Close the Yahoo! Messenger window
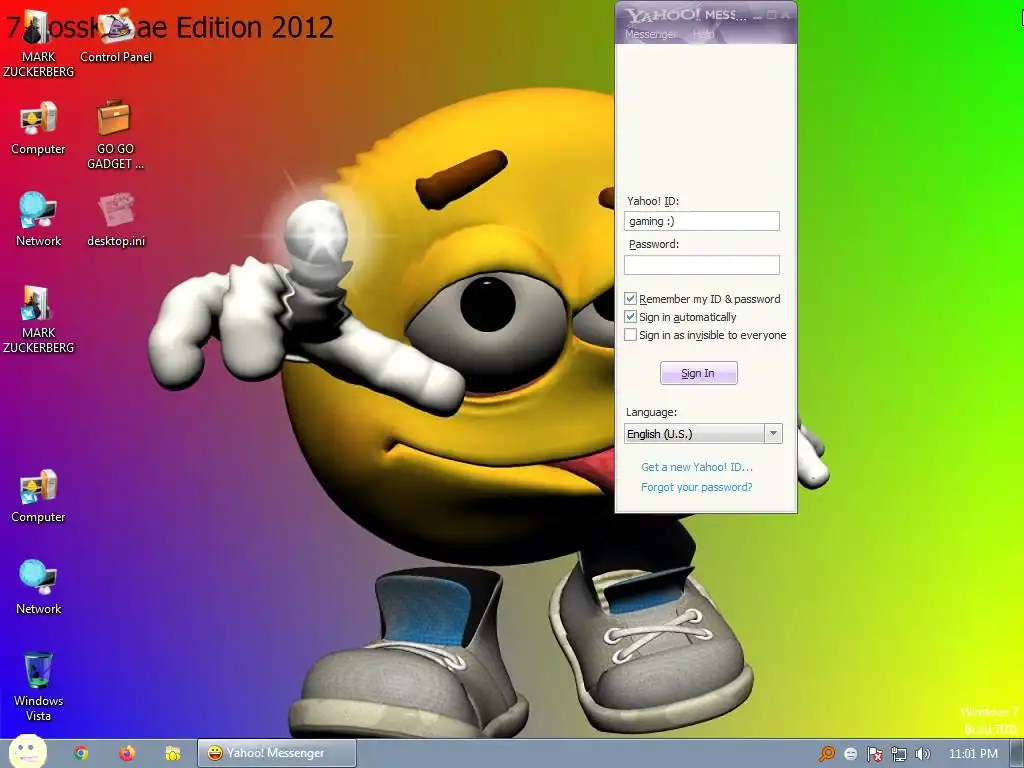 point(785,16)
